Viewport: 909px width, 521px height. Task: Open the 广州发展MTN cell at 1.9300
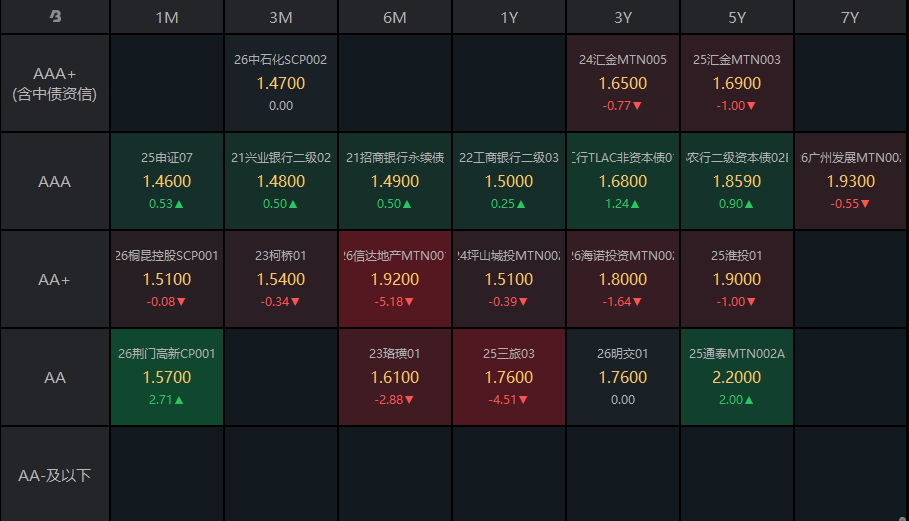coord(850,181)
